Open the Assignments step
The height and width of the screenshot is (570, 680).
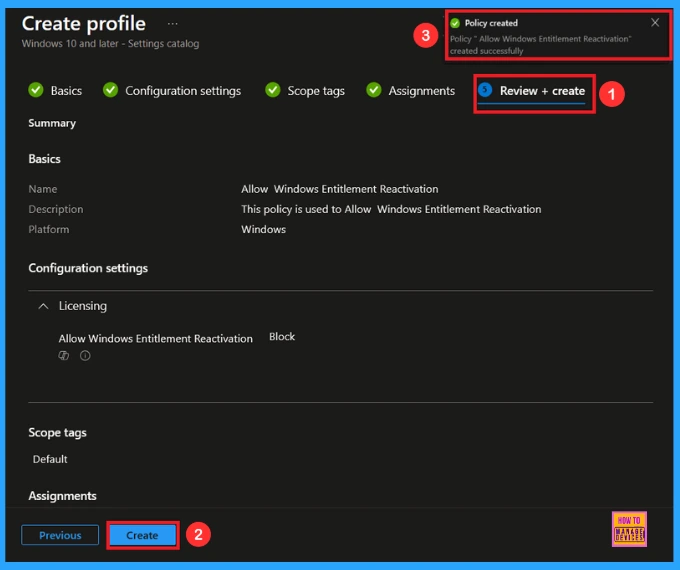click(422, 91)
